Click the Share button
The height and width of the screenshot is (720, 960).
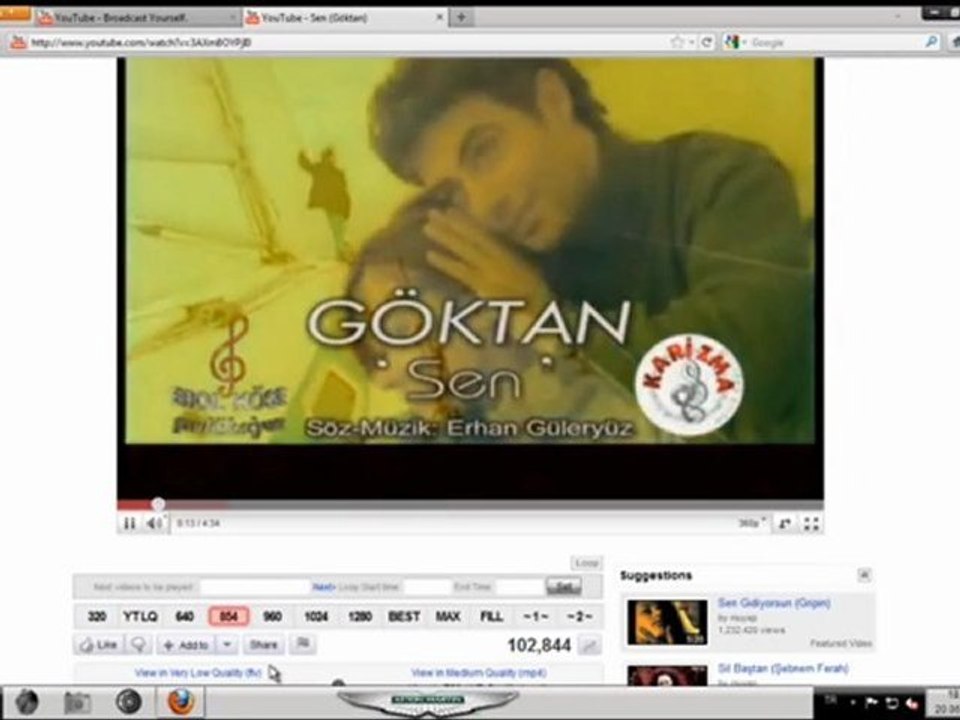tap(263, 645)
